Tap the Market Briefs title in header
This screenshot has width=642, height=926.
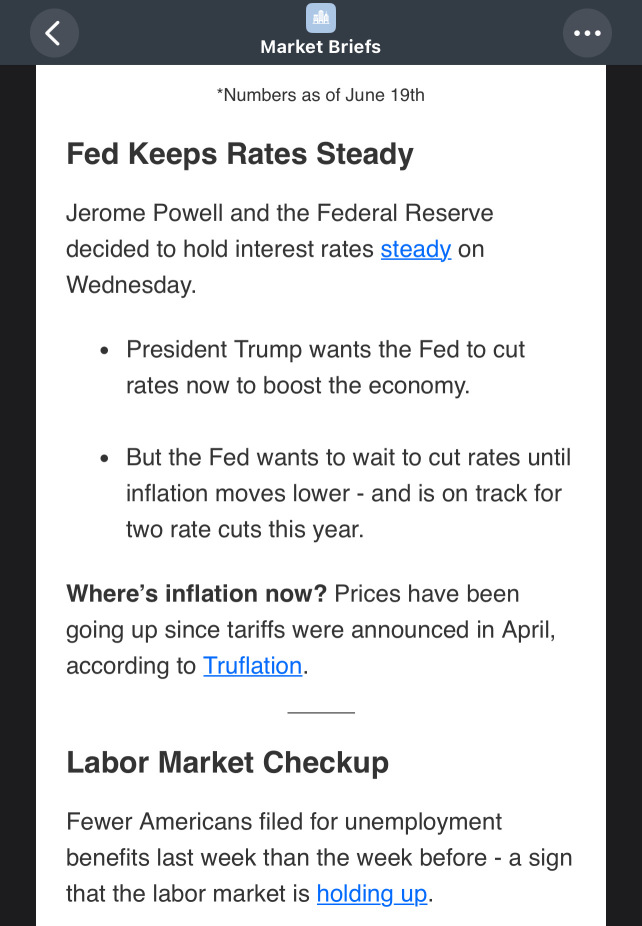click(321, 47)
